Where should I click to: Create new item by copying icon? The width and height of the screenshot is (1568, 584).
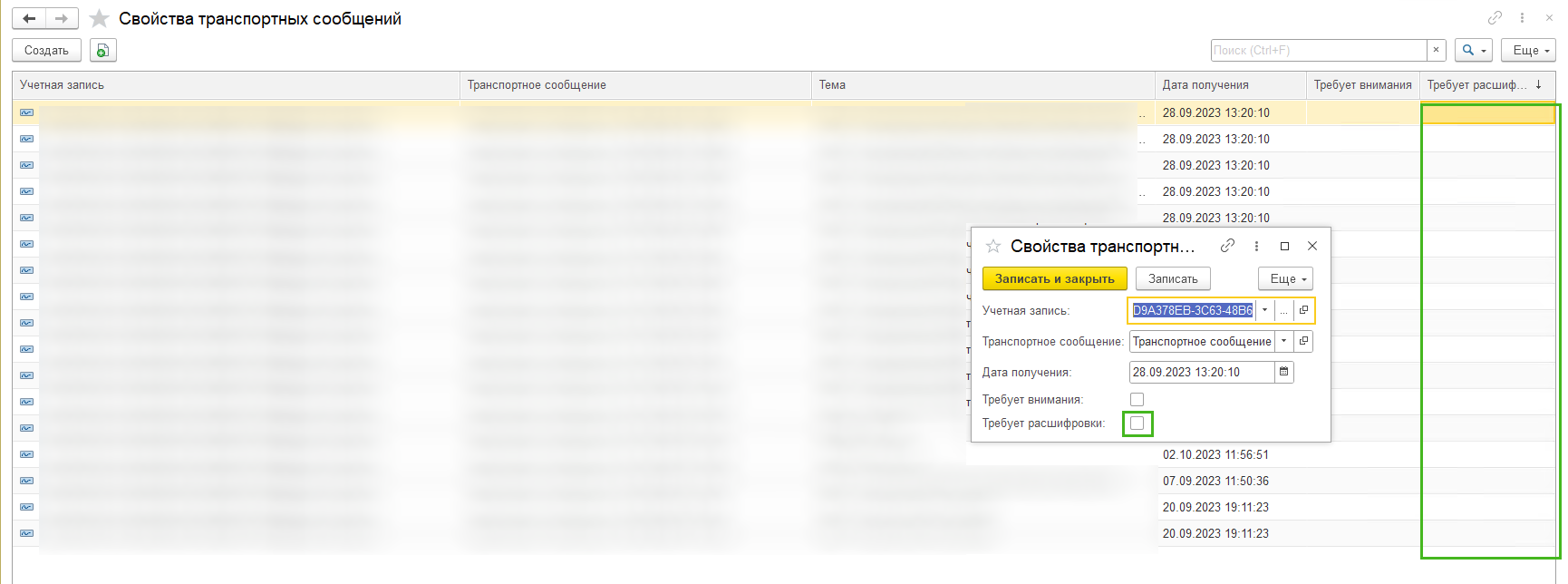tap(103, 51)
